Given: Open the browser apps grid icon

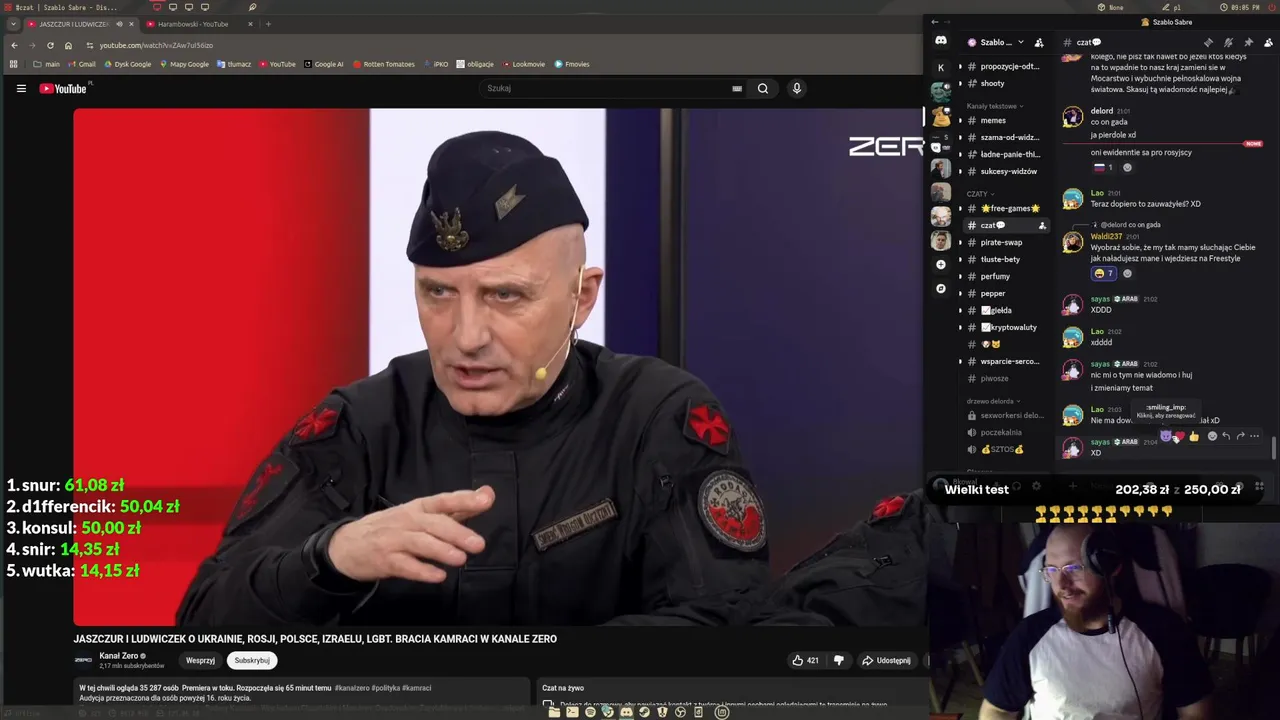Looking at the screenshot, I should (x=13, y=64).
